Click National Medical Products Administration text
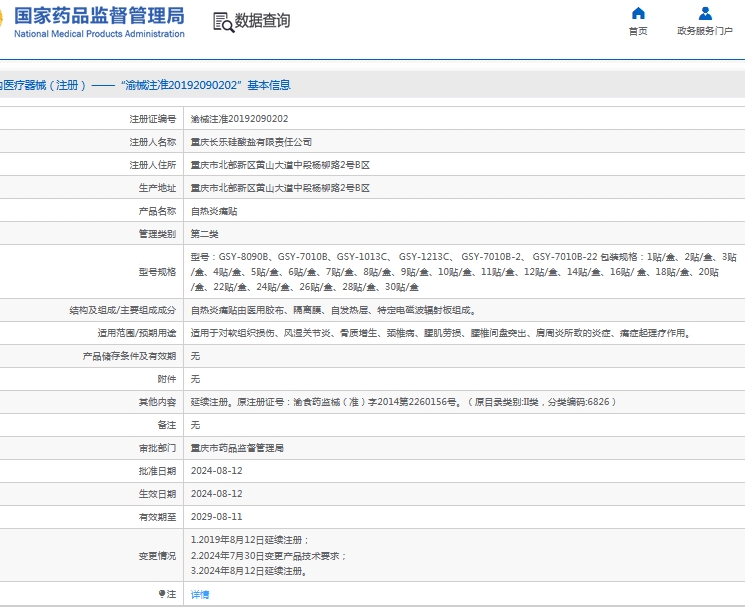The width and height of the screenshot is (745, 610). coord(99,34)
